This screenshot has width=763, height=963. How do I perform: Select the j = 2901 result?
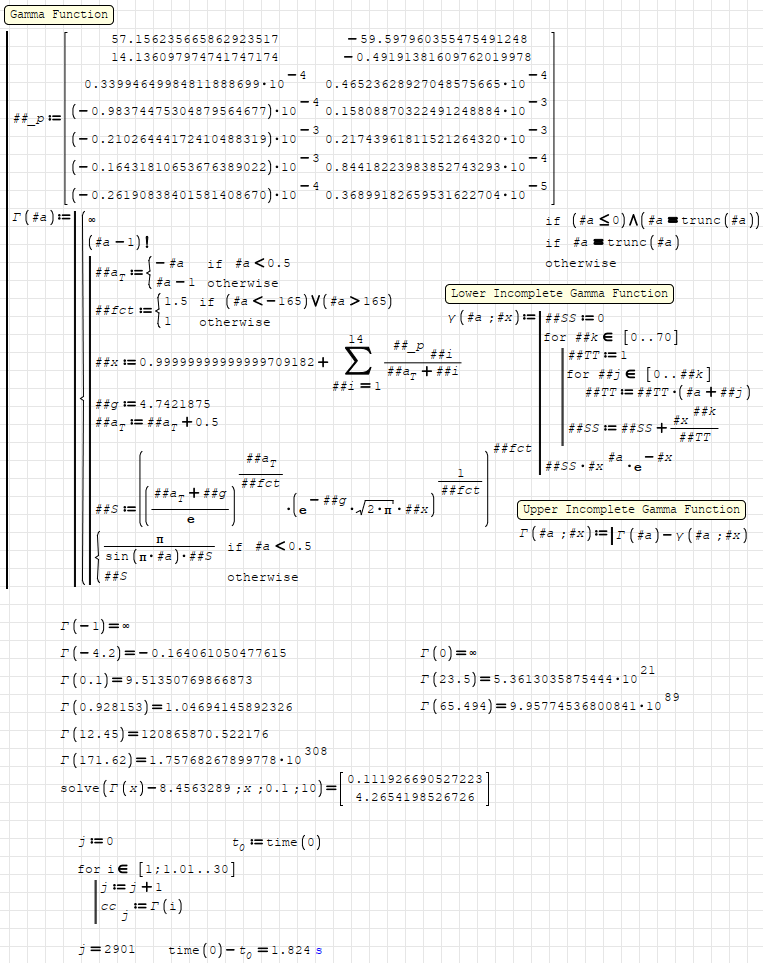tap(106, 948)
